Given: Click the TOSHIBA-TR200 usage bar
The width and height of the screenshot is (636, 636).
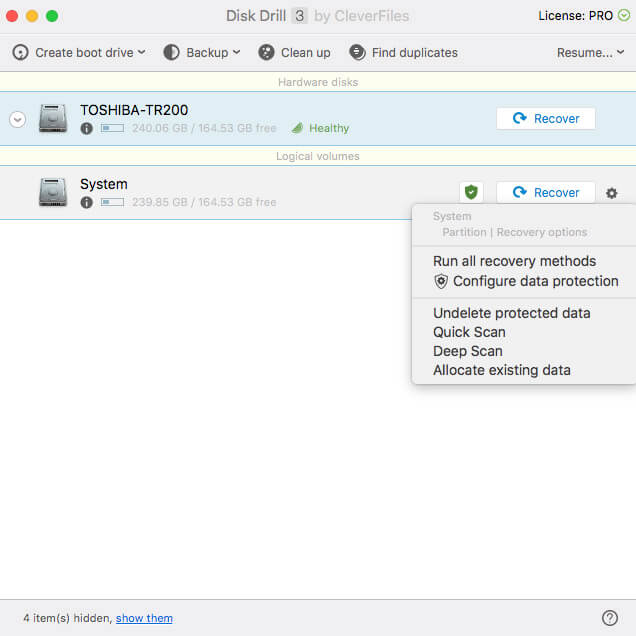Looking at the screenshot, I should click(x=112, y=128).
